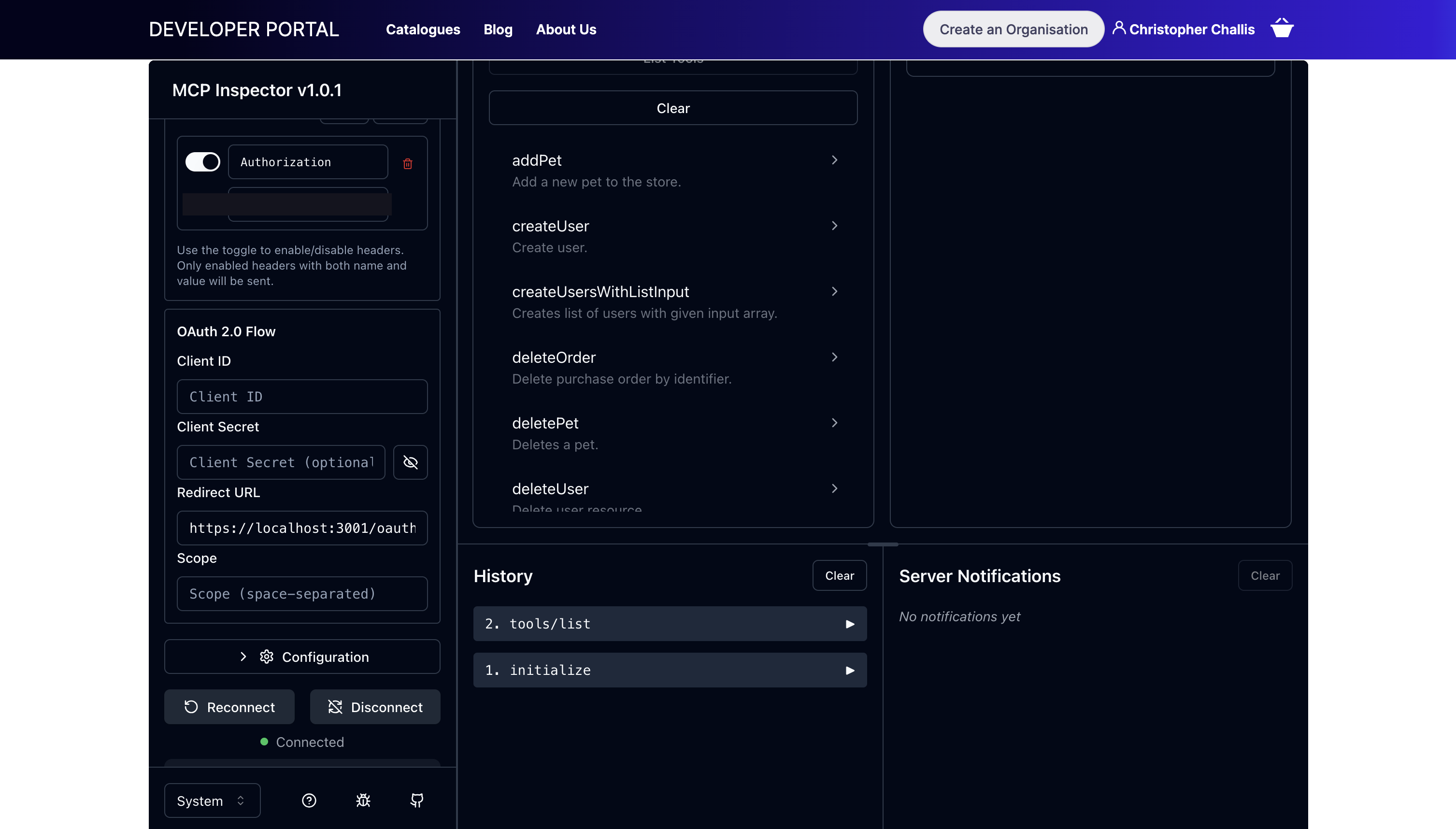This screenshot has width=1456, height=829.
Task: Open the help question mark icon
Action: pyautogui.click(x=309, y=800)
